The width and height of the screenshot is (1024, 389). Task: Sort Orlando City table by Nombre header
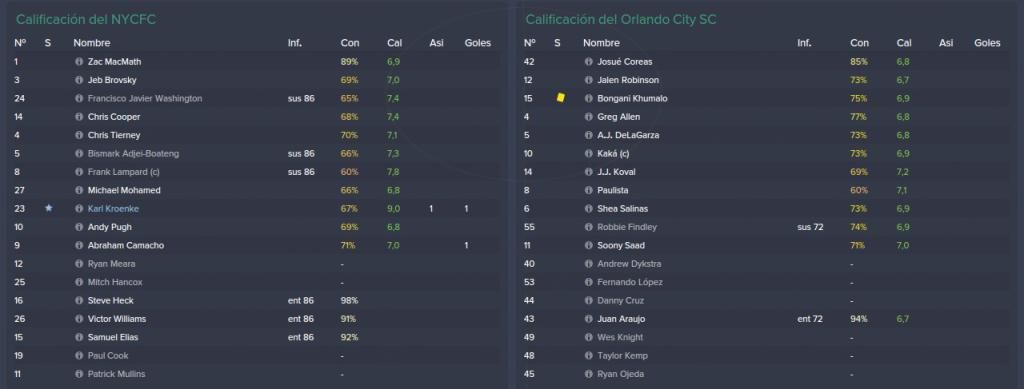click(x=601, y=43)
